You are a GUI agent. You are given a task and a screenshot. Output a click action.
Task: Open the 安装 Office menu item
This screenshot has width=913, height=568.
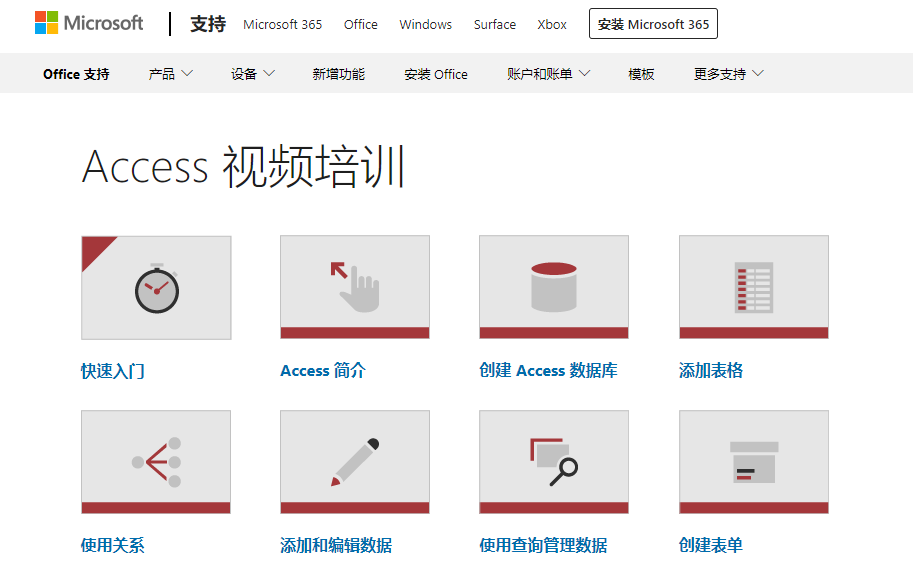tap(436, 74)
